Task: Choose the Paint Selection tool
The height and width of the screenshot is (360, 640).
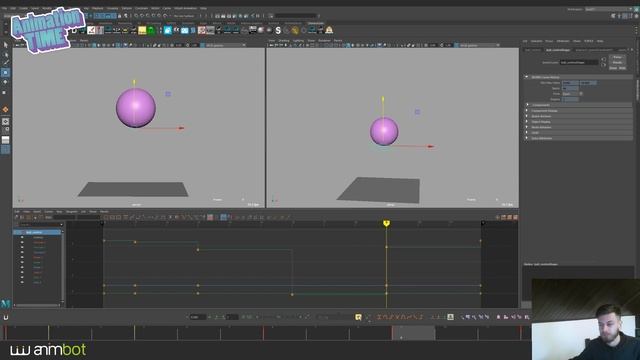Action: (x=5, y=63)
